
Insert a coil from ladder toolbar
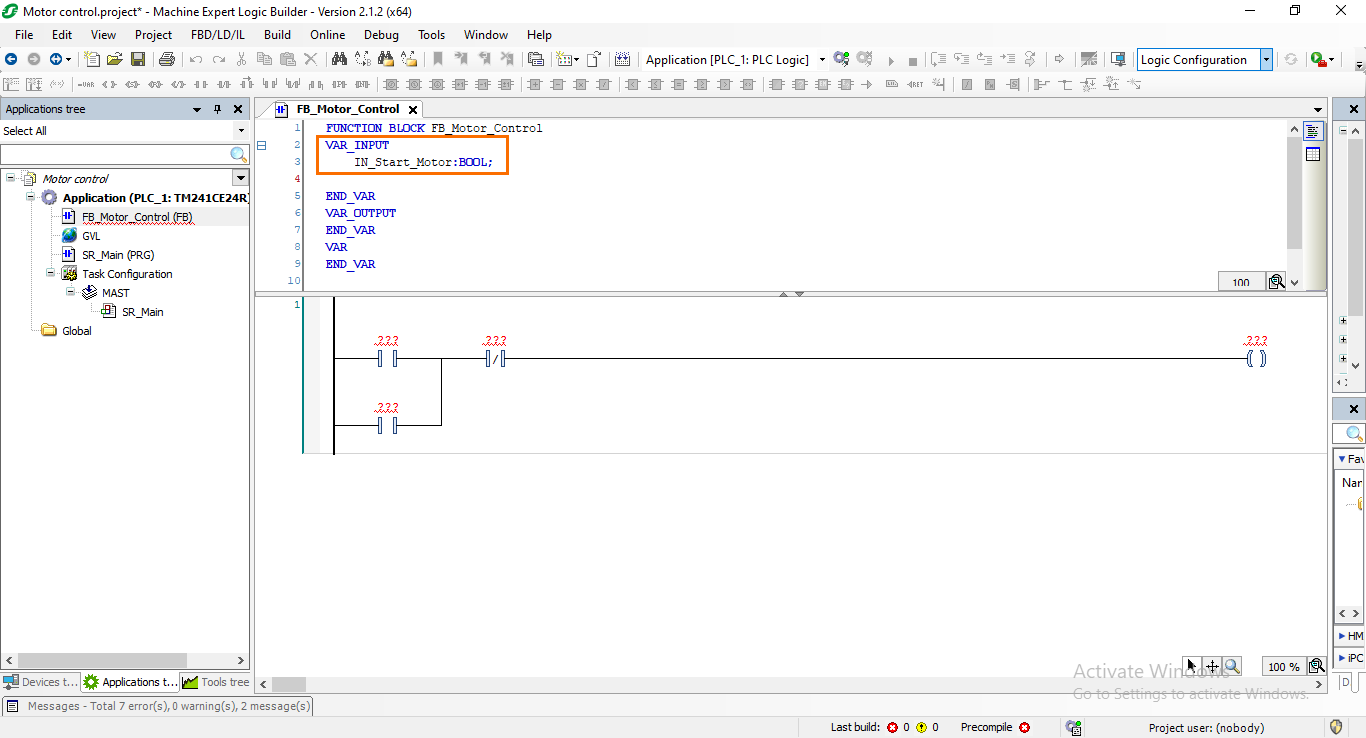(109, 84)
